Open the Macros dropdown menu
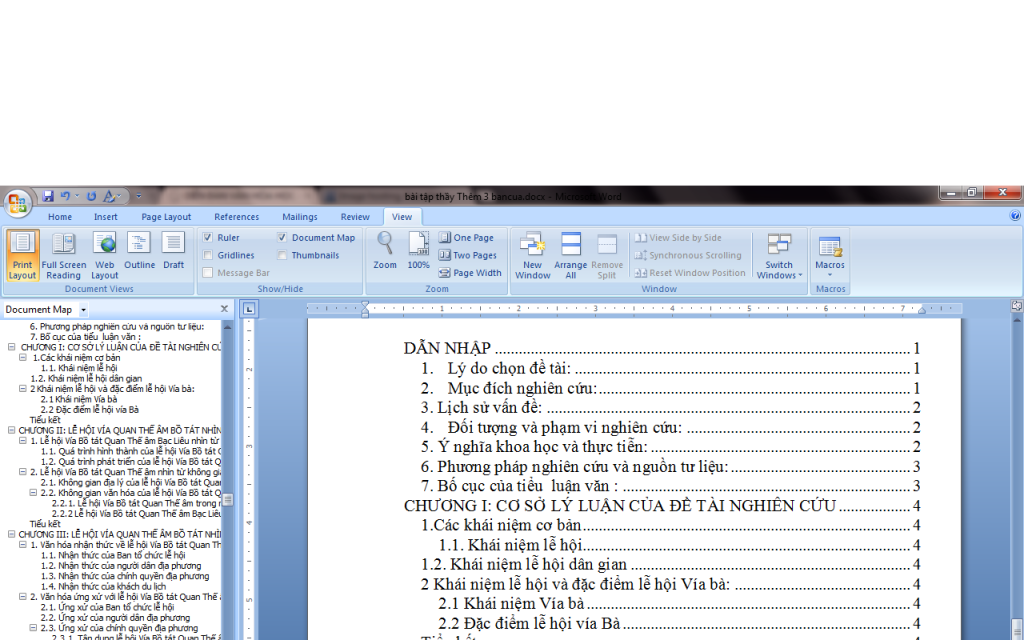 point(829,257)
